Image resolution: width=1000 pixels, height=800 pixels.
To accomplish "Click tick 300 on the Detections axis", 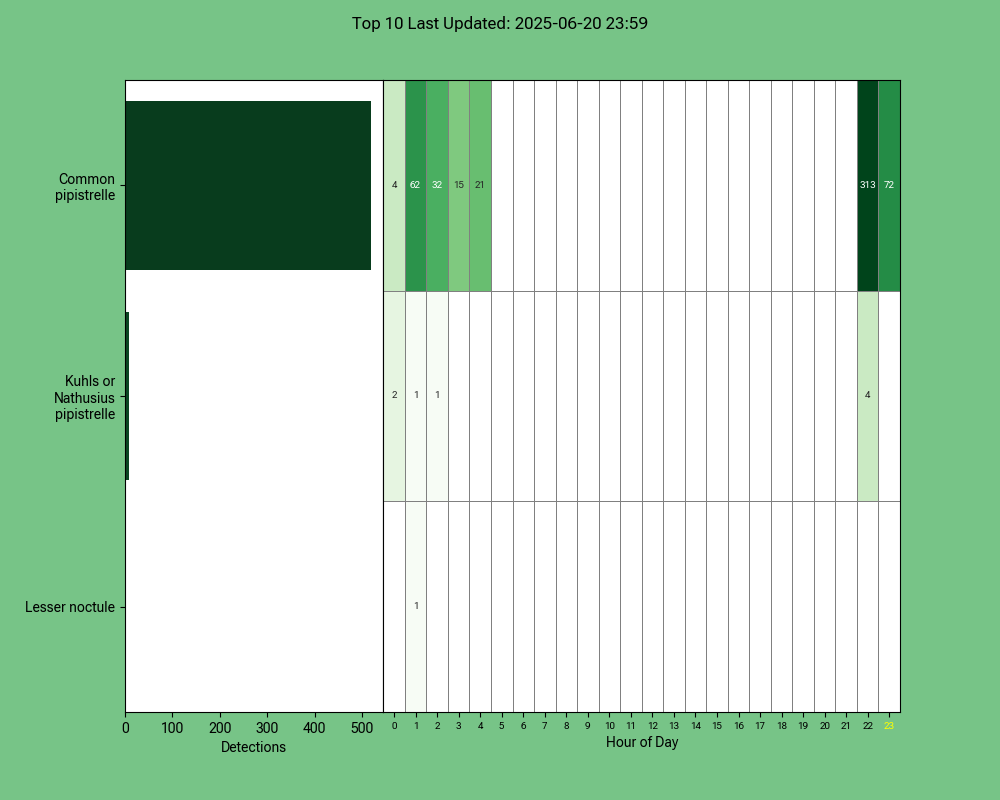I will pyautogui.click(x=267, y=728).
